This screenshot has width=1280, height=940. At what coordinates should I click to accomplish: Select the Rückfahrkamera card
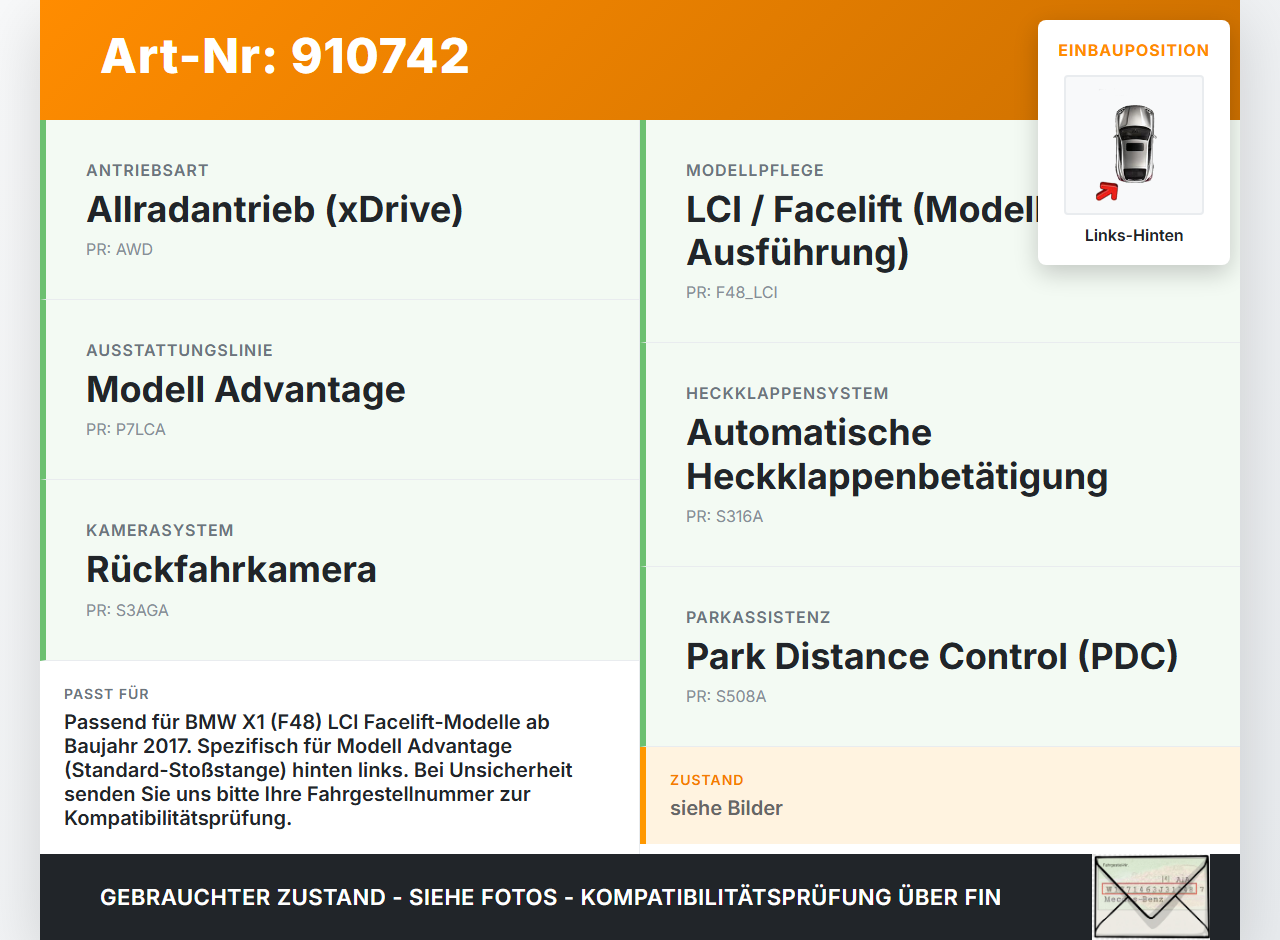(340, 570)
